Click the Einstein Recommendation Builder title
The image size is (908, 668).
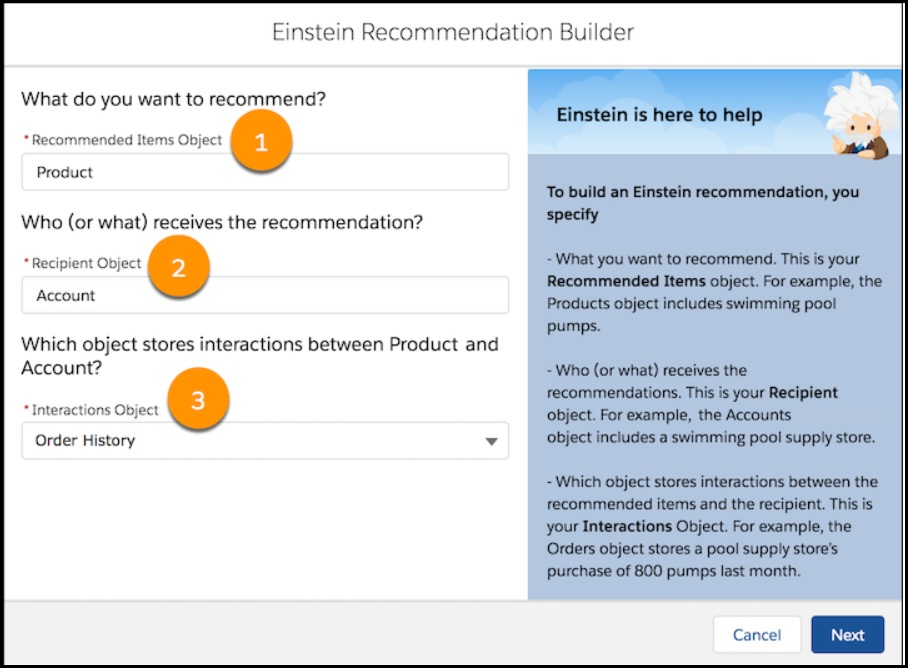[453, 32]
